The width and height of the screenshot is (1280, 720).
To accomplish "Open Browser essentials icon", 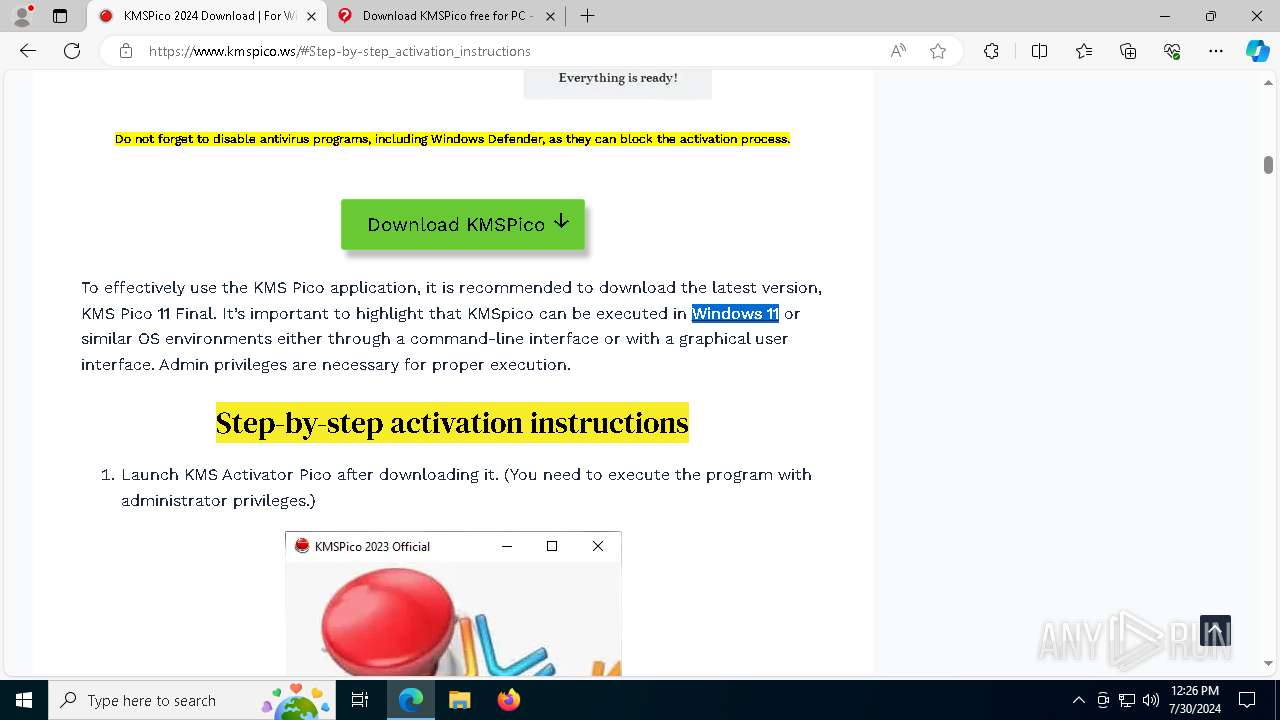I will (1172, 51).
